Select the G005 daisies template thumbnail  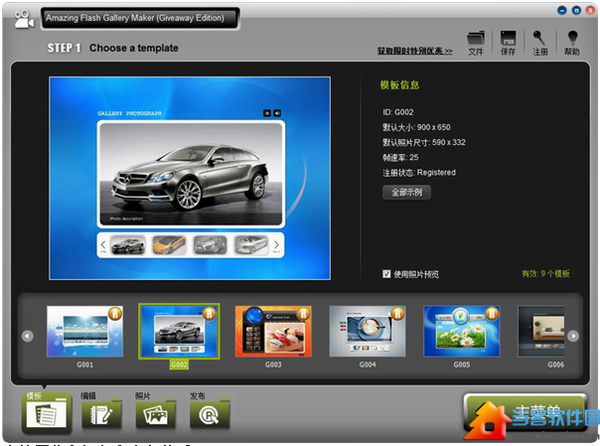tap(461, 331)
